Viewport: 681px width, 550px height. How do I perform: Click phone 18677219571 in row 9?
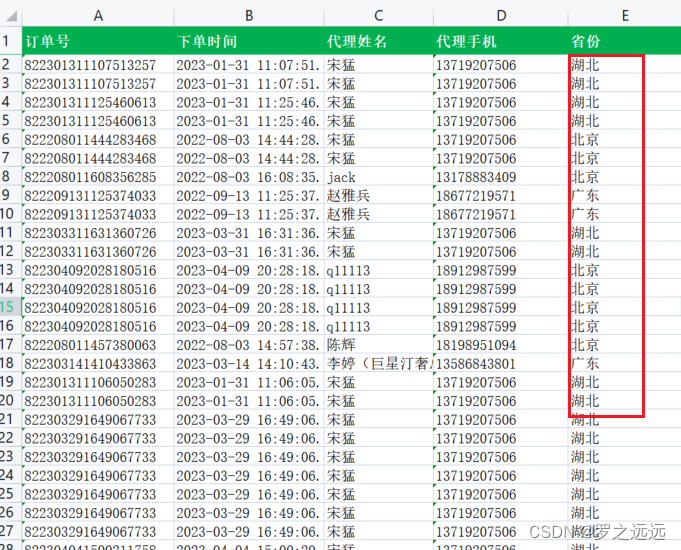click(x=501, y=195)
